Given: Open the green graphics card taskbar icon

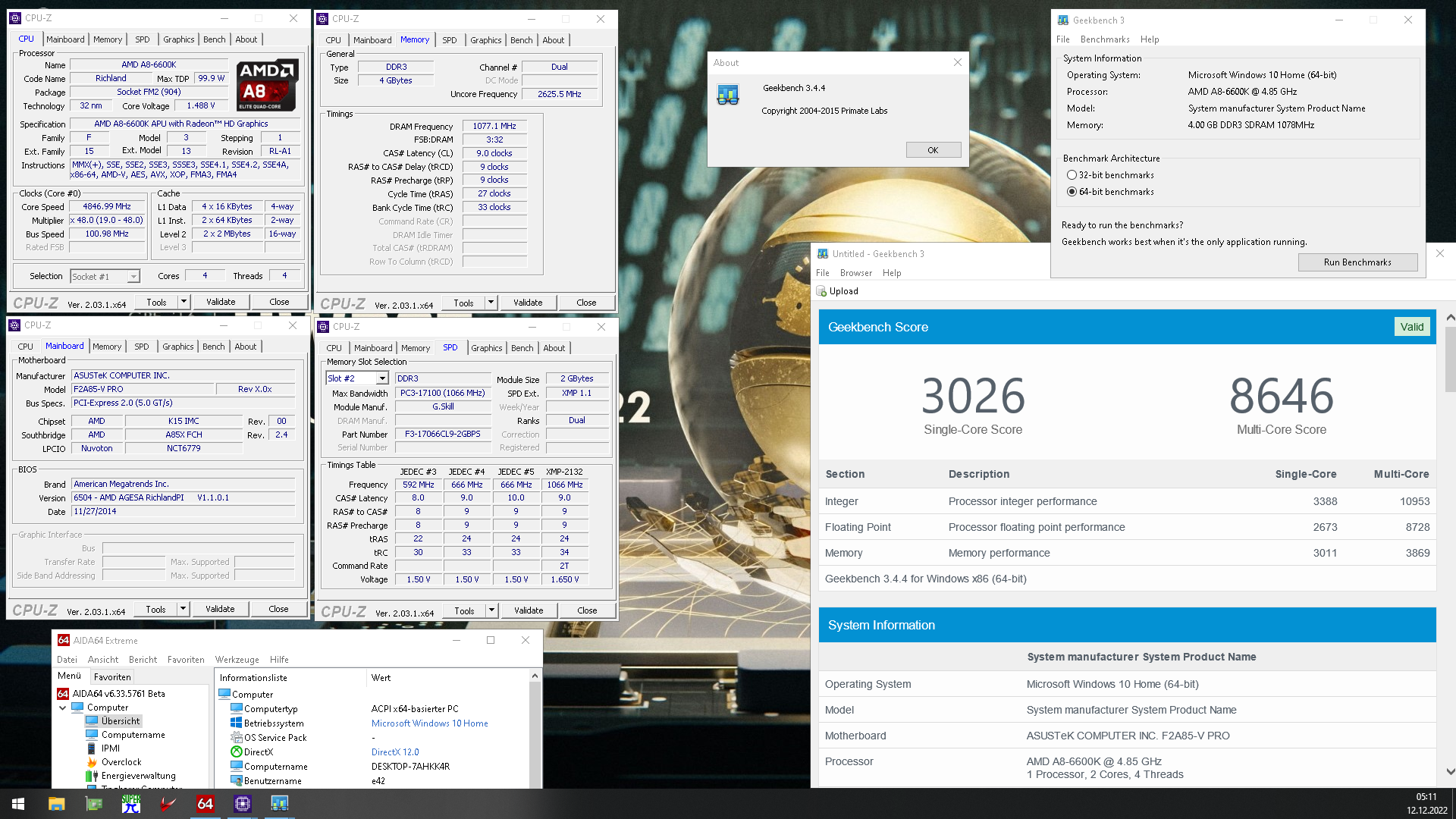Looking at the screenshot, I should (94, 804).
